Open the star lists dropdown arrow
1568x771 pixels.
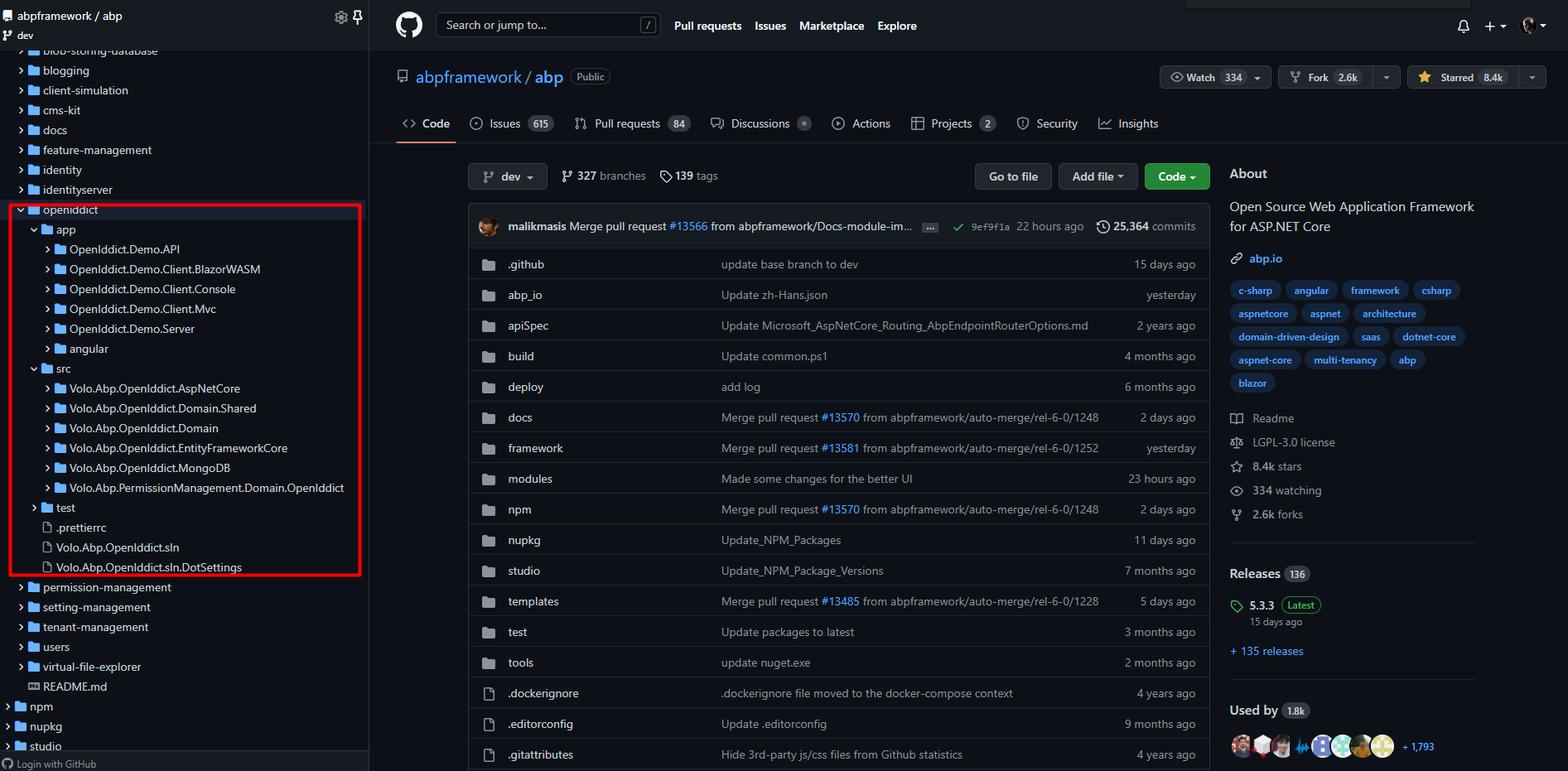(1532, 77)
